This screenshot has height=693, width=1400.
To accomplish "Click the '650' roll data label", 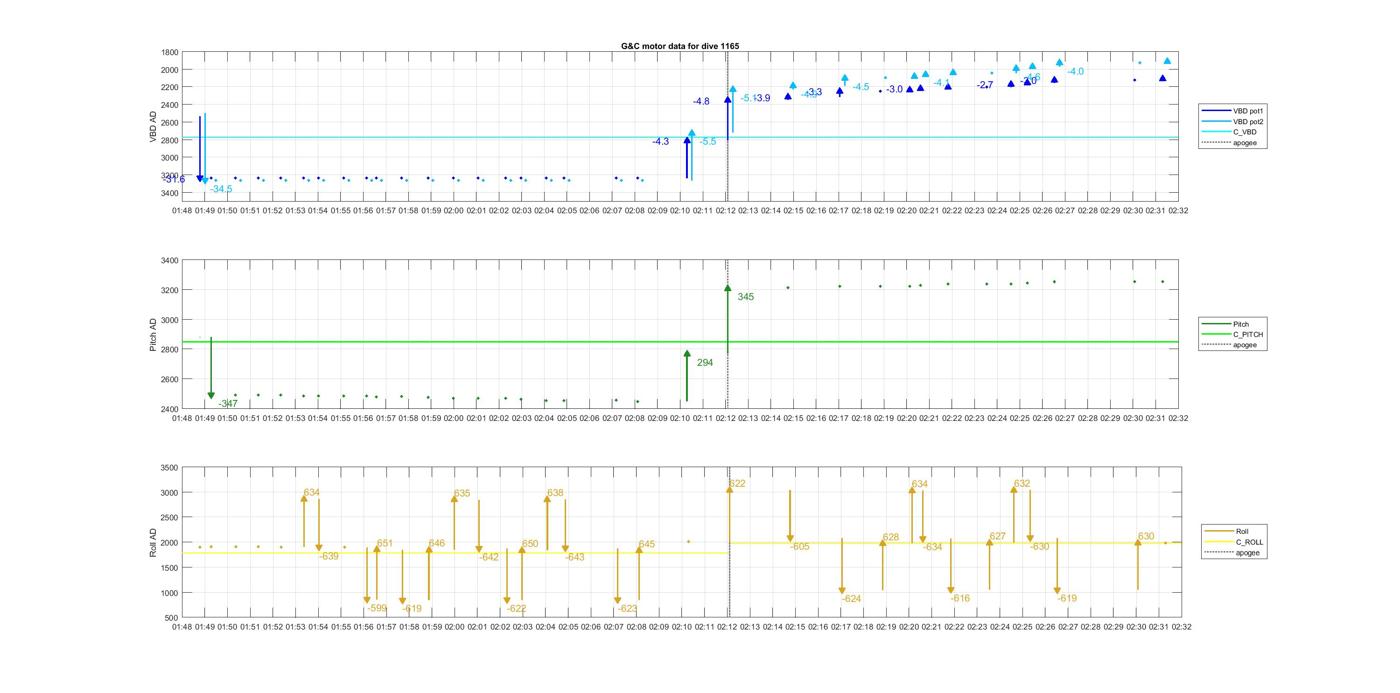I will tap(530, 545).
